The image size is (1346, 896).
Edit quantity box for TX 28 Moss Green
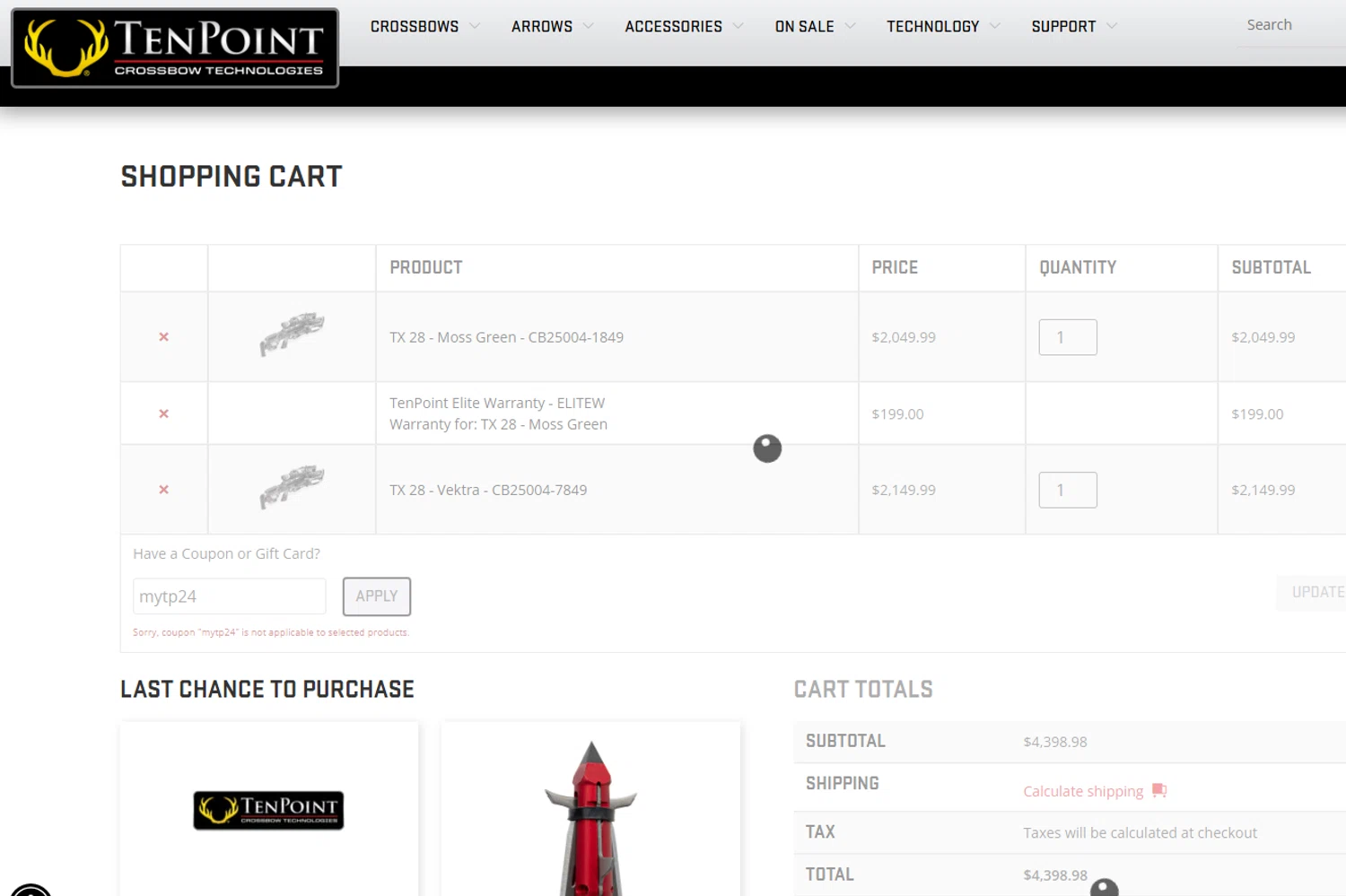(1068, 337)
